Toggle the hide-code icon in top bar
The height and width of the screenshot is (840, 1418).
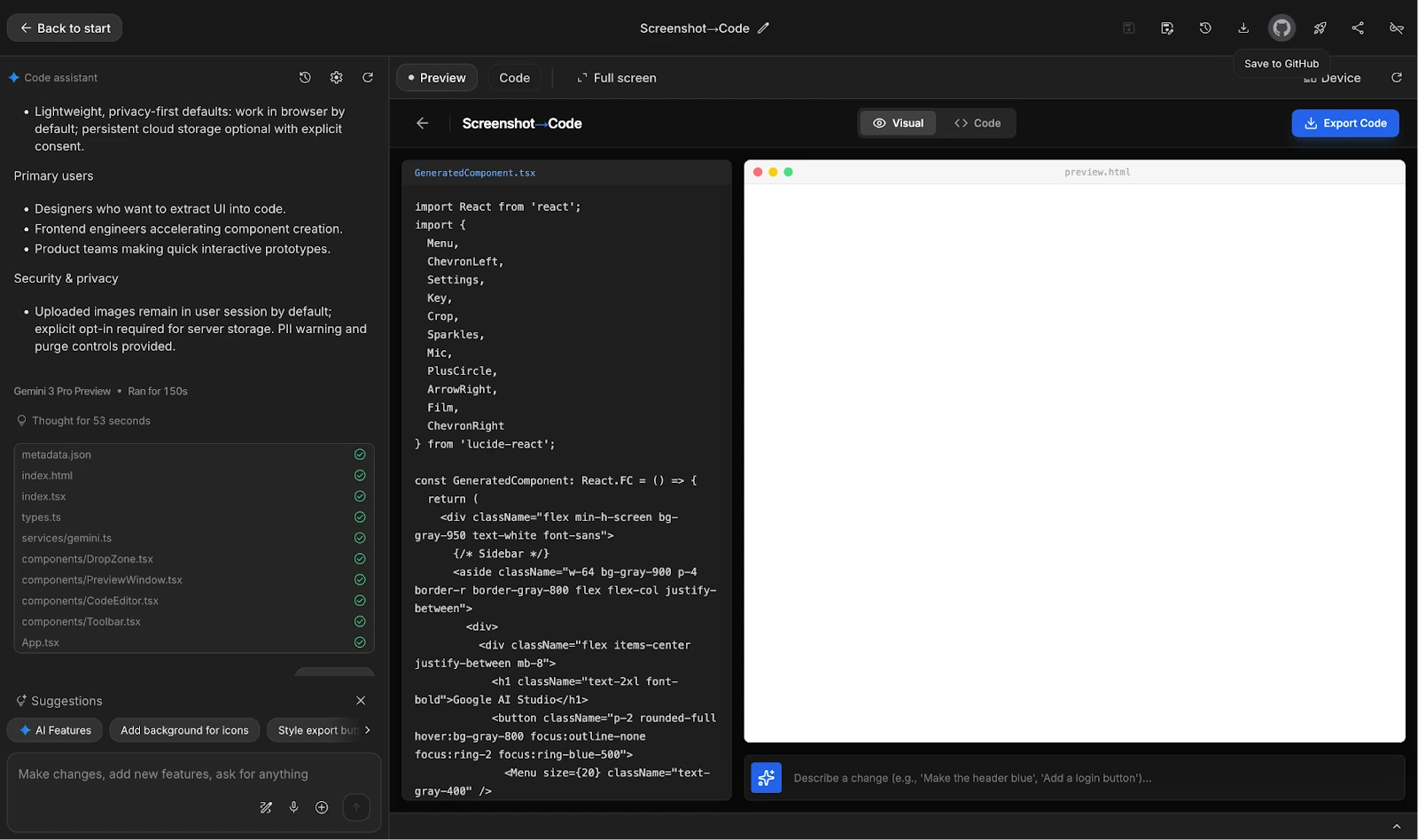pos(1396,27)
